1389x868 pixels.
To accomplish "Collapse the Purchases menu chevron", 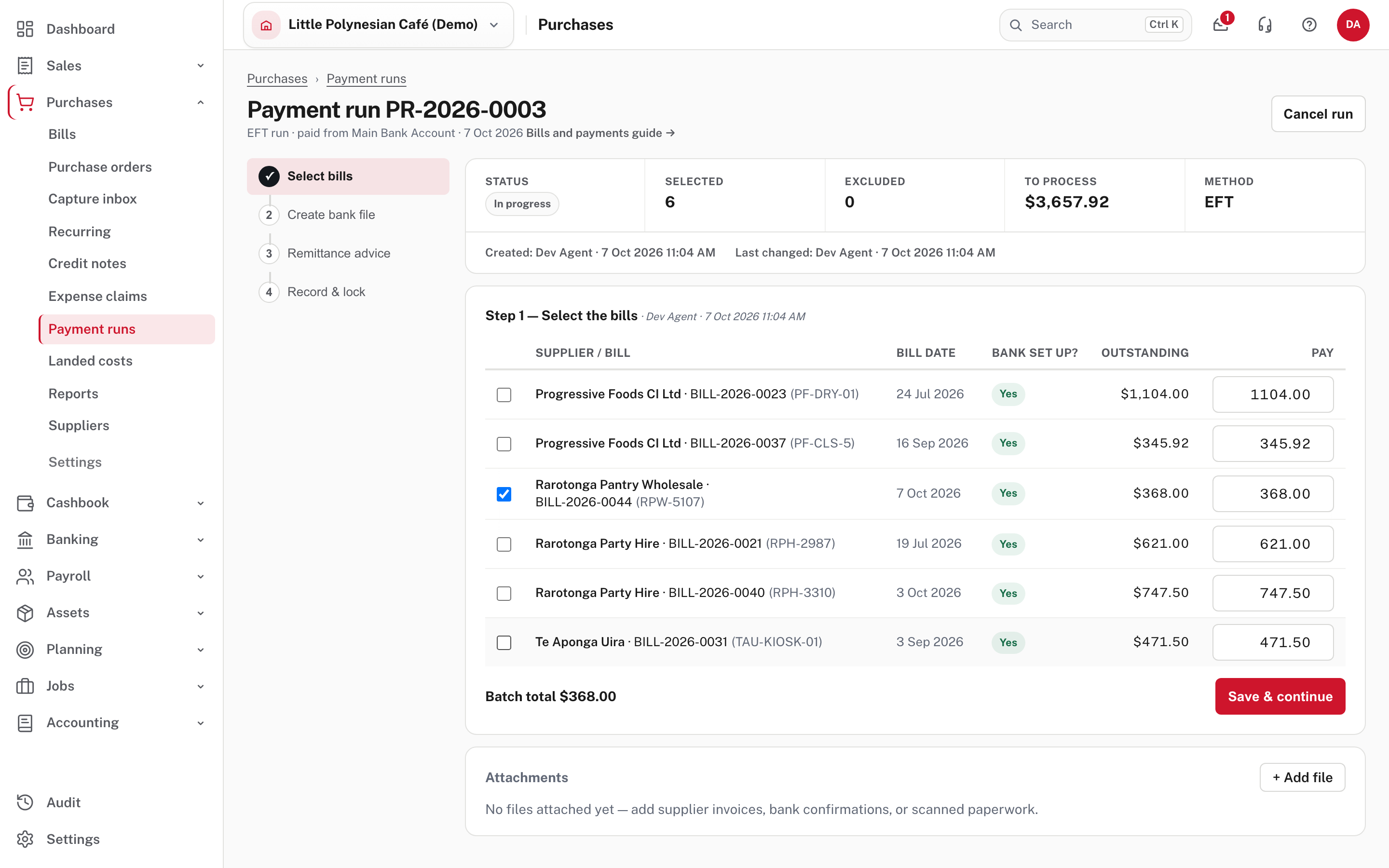I will point(200,102).
